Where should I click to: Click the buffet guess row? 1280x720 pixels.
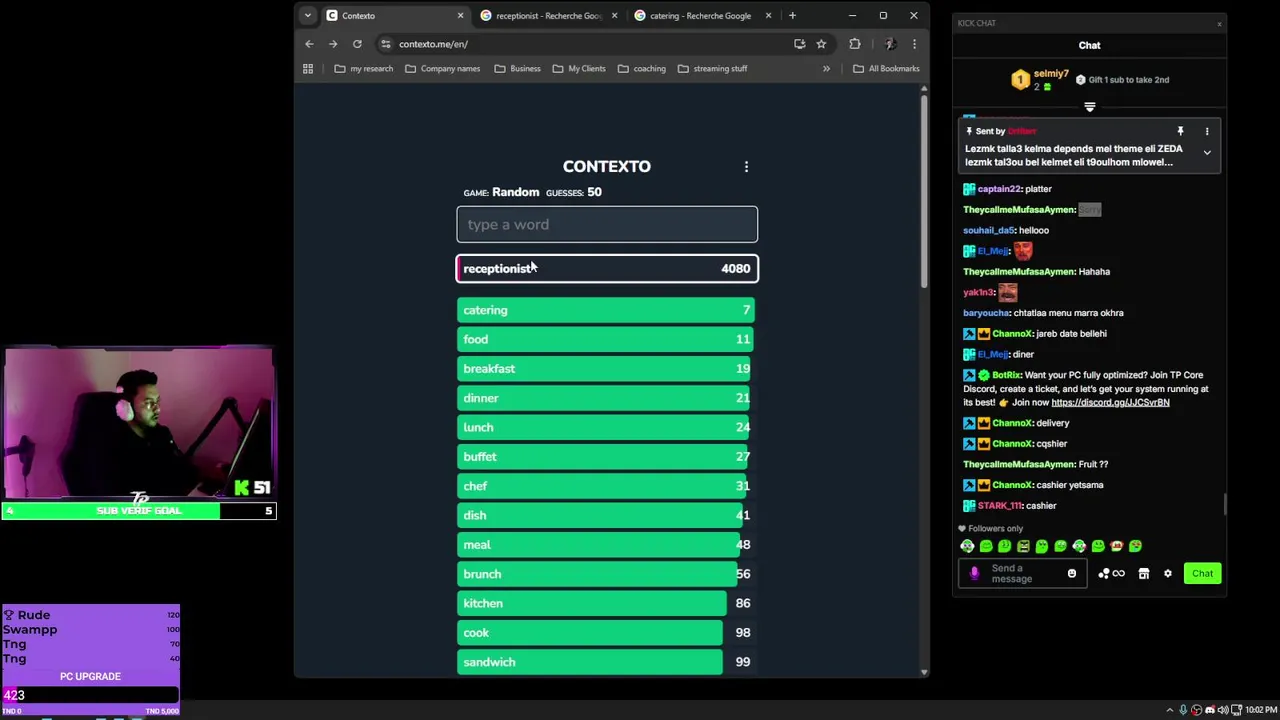click(607, 457)
